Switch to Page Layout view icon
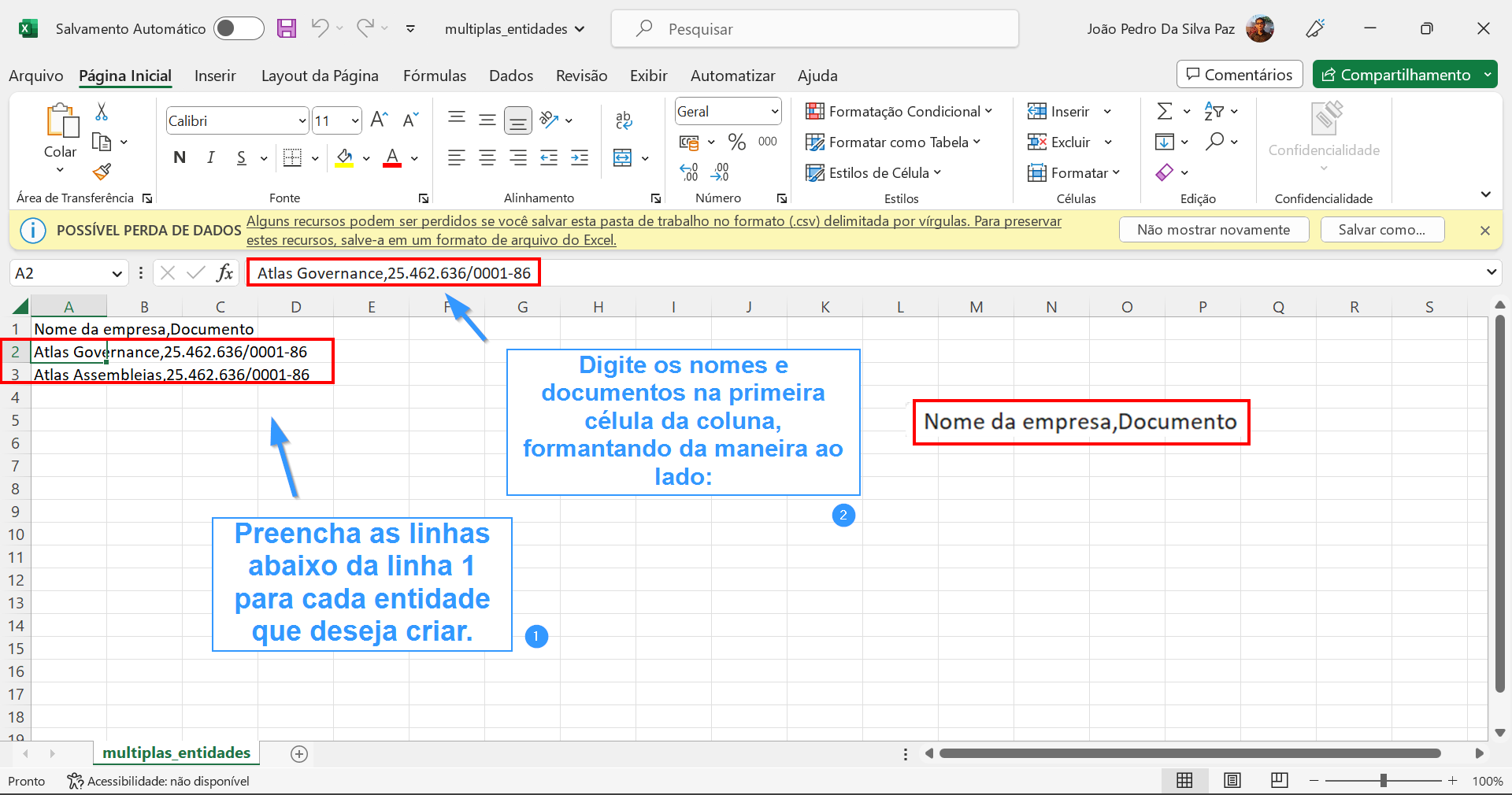 (1232, 780)
